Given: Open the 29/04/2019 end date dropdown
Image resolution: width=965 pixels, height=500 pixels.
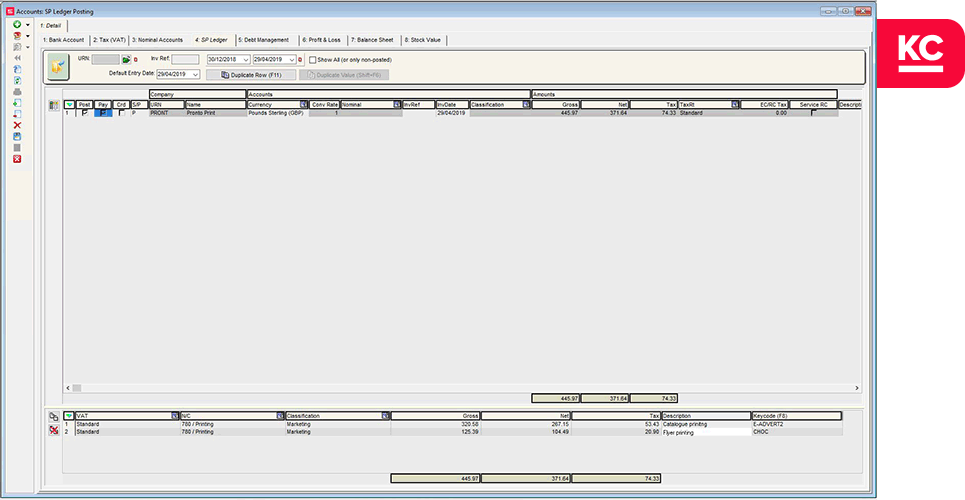Looking at the screenshot, I should pyautogui.click(x=292, y=60).
